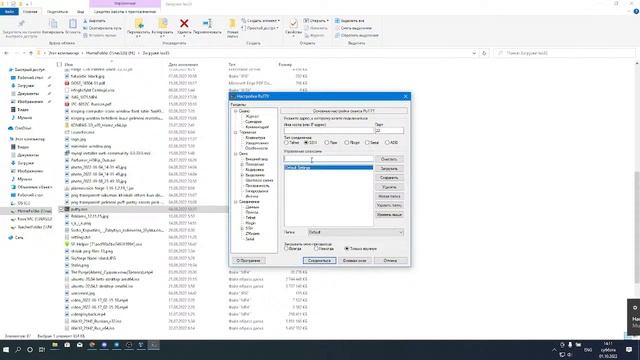Click the ribbon Help question mark icon
This screenshot has height=360, width=640.
click(x=636, y=12)
